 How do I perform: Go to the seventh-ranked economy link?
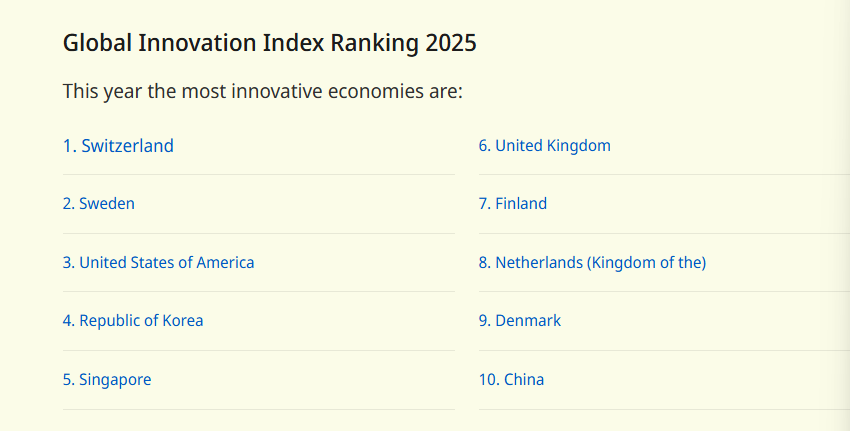click(513, 204)
